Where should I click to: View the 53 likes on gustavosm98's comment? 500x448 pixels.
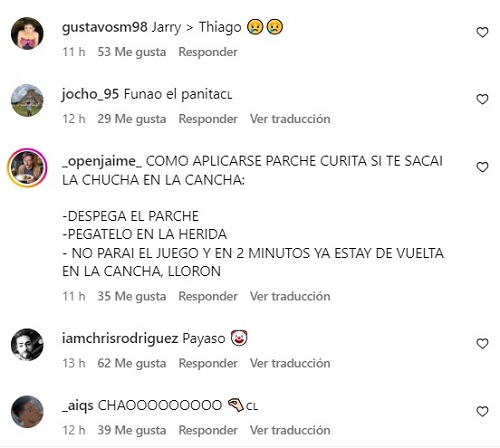tap(132, 52)
